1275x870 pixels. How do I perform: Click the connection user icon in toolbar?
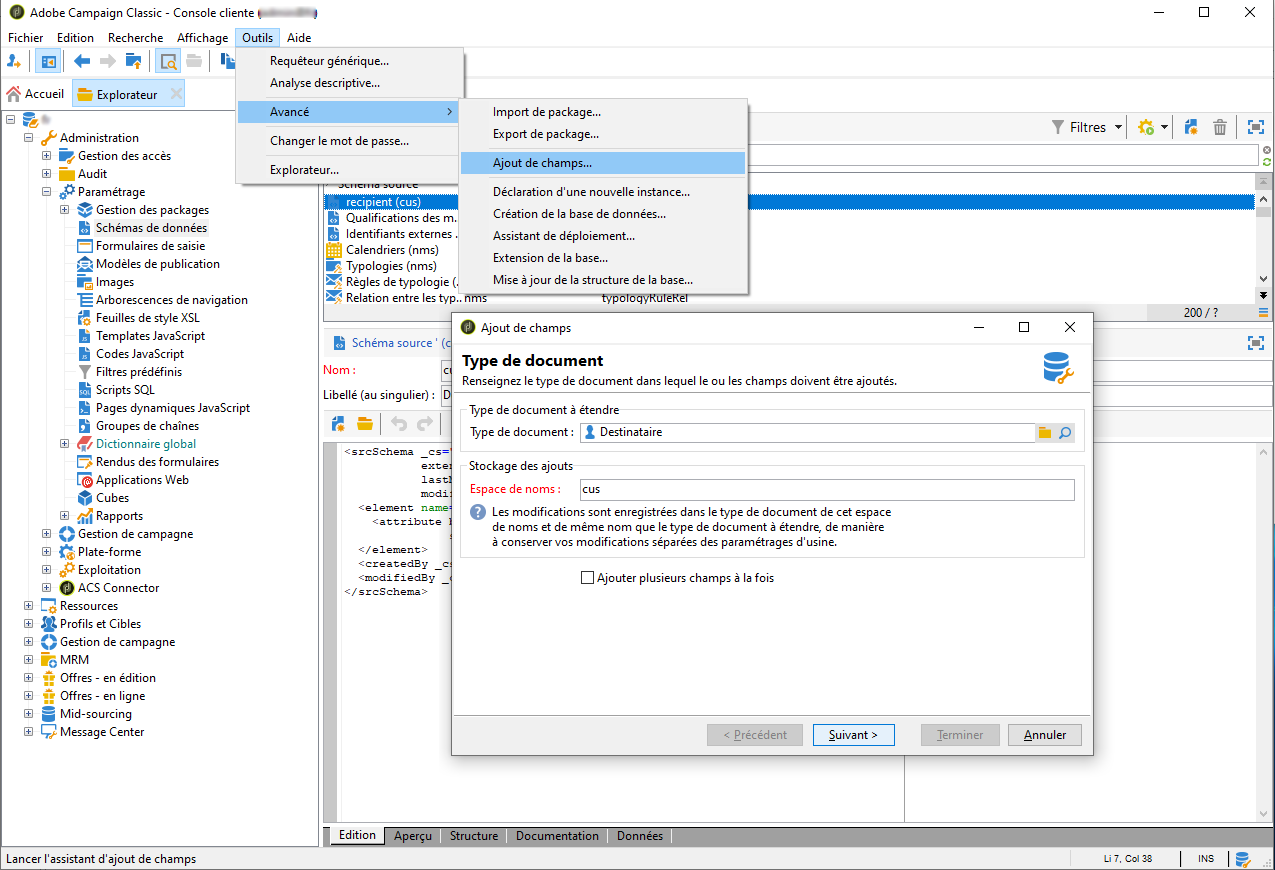14,61
